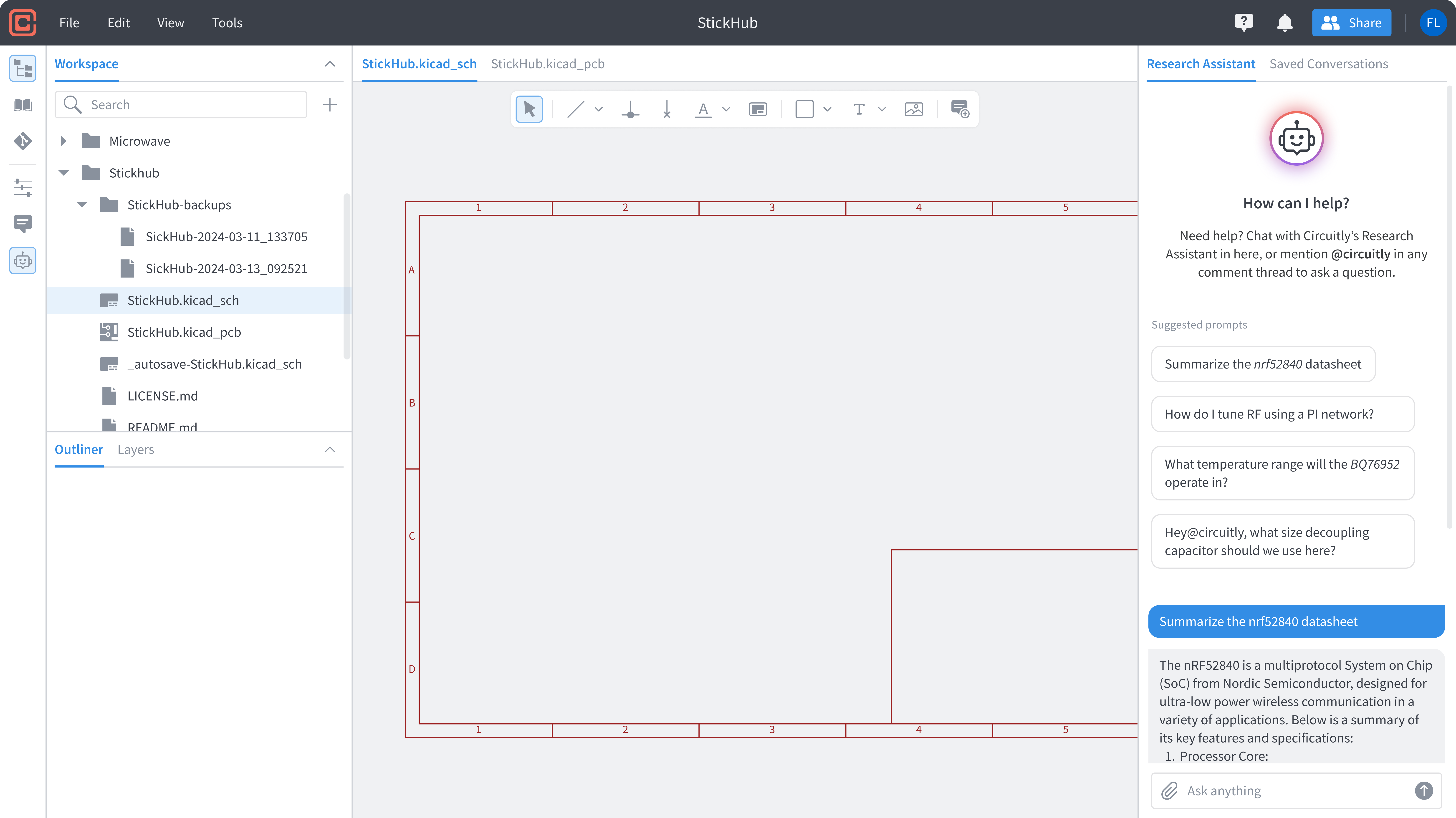The height and width of the screenshot is (818, 1456).
Task: Collapse the Stickhub folder
Action: (x=63, y=172)
